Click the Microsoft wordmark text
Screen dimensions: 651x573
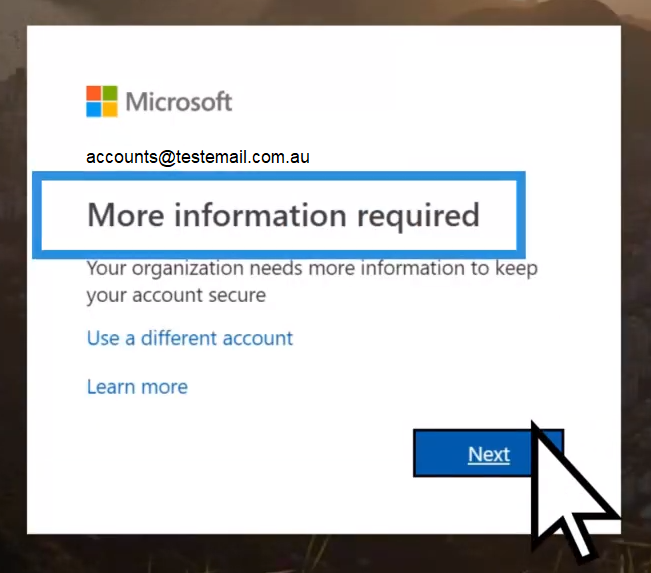[x=179, y=102]
